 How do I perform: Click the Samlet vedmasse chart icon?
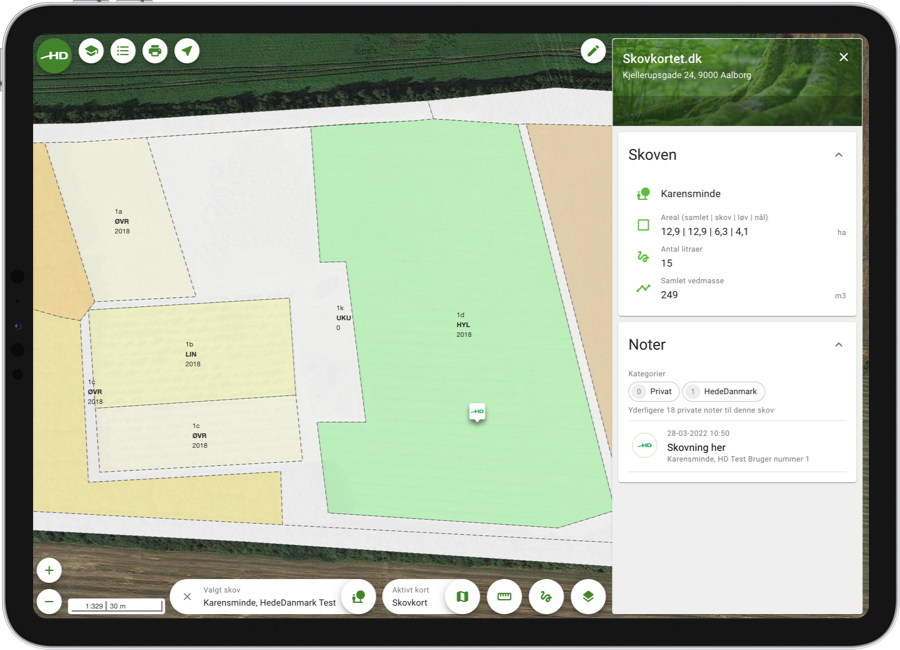point(643,288)
